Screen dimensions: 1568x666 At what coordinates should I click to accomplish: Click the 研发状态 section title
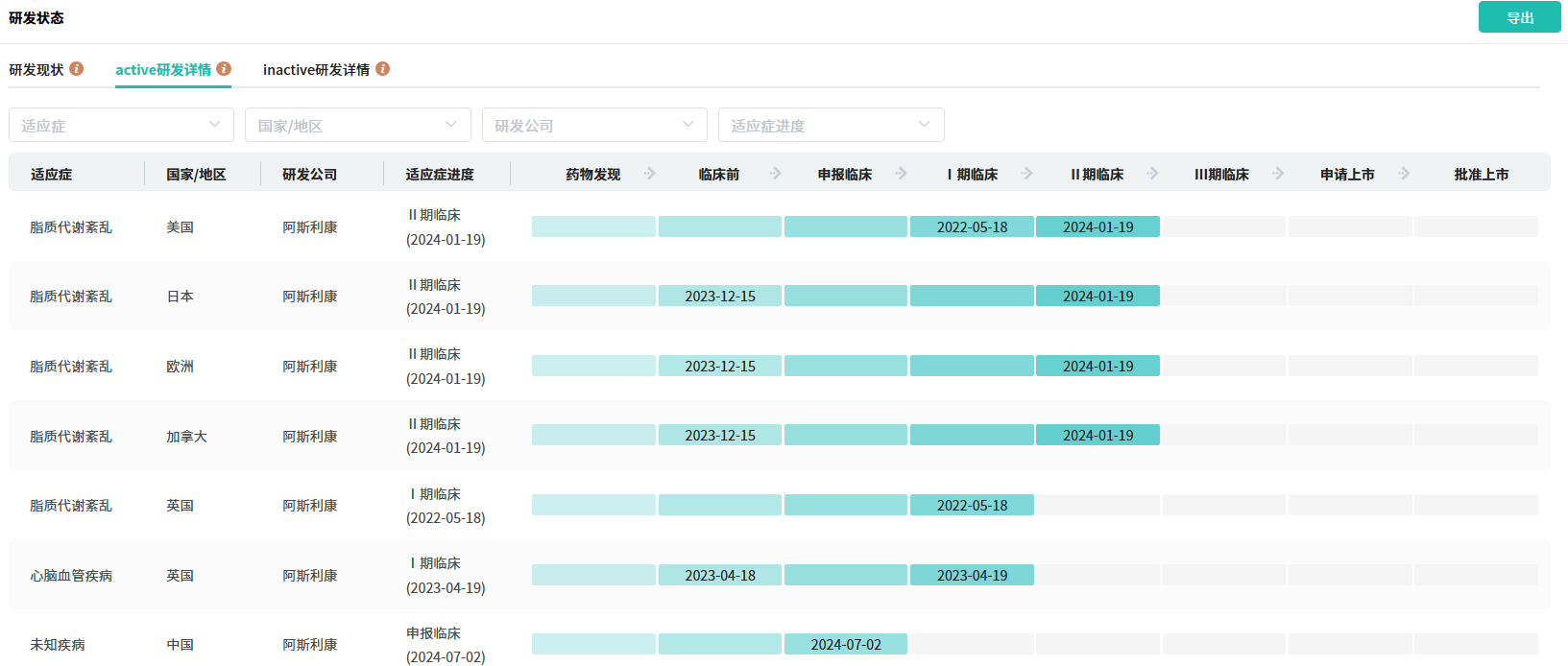point(36,17)
